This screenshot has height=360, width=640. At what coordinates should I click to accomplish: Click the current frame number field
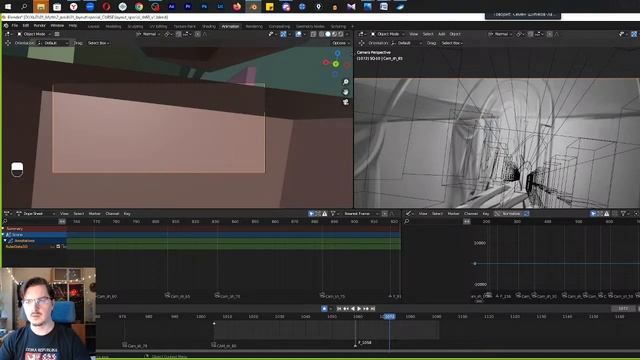[623, 309]
